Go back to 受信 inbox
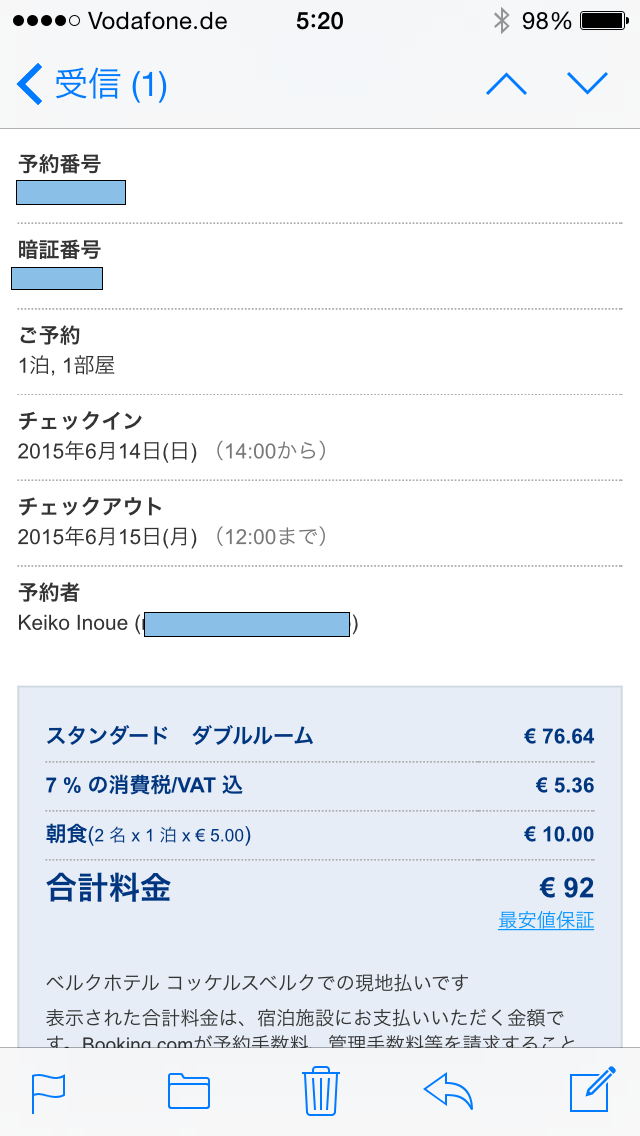 click(92, 85)
